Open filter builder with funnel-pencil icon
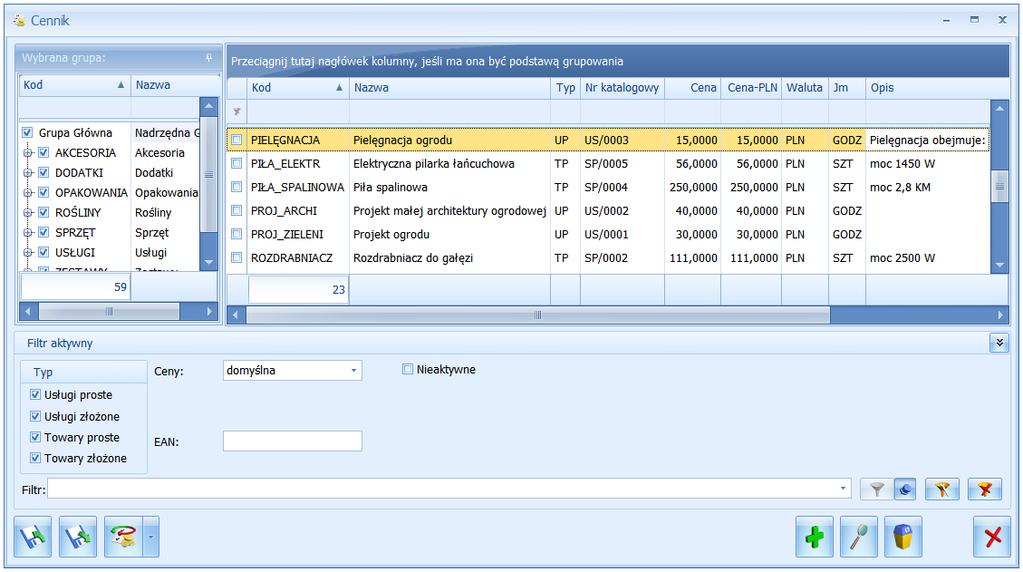1023x572 pixels. (941, 489)
